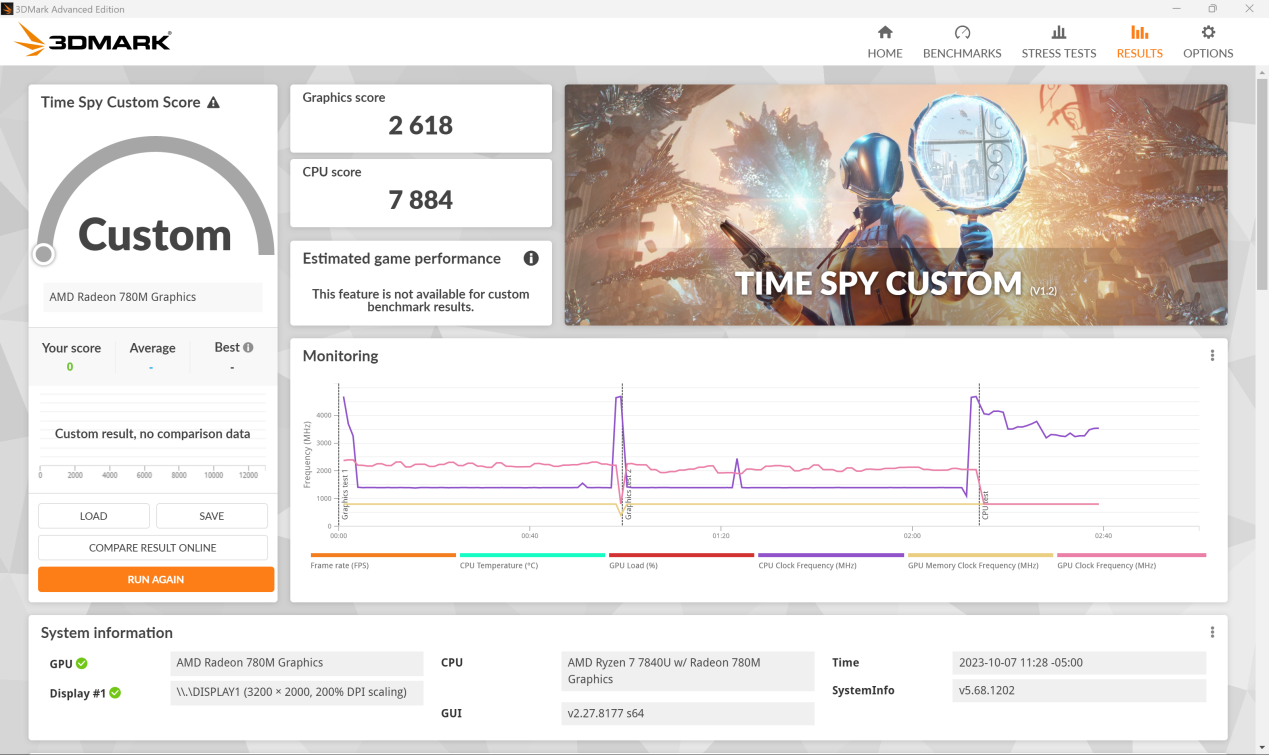The image size is (1269, 755).
Task: Click the 3DMark logo
Action: [94, 40]
